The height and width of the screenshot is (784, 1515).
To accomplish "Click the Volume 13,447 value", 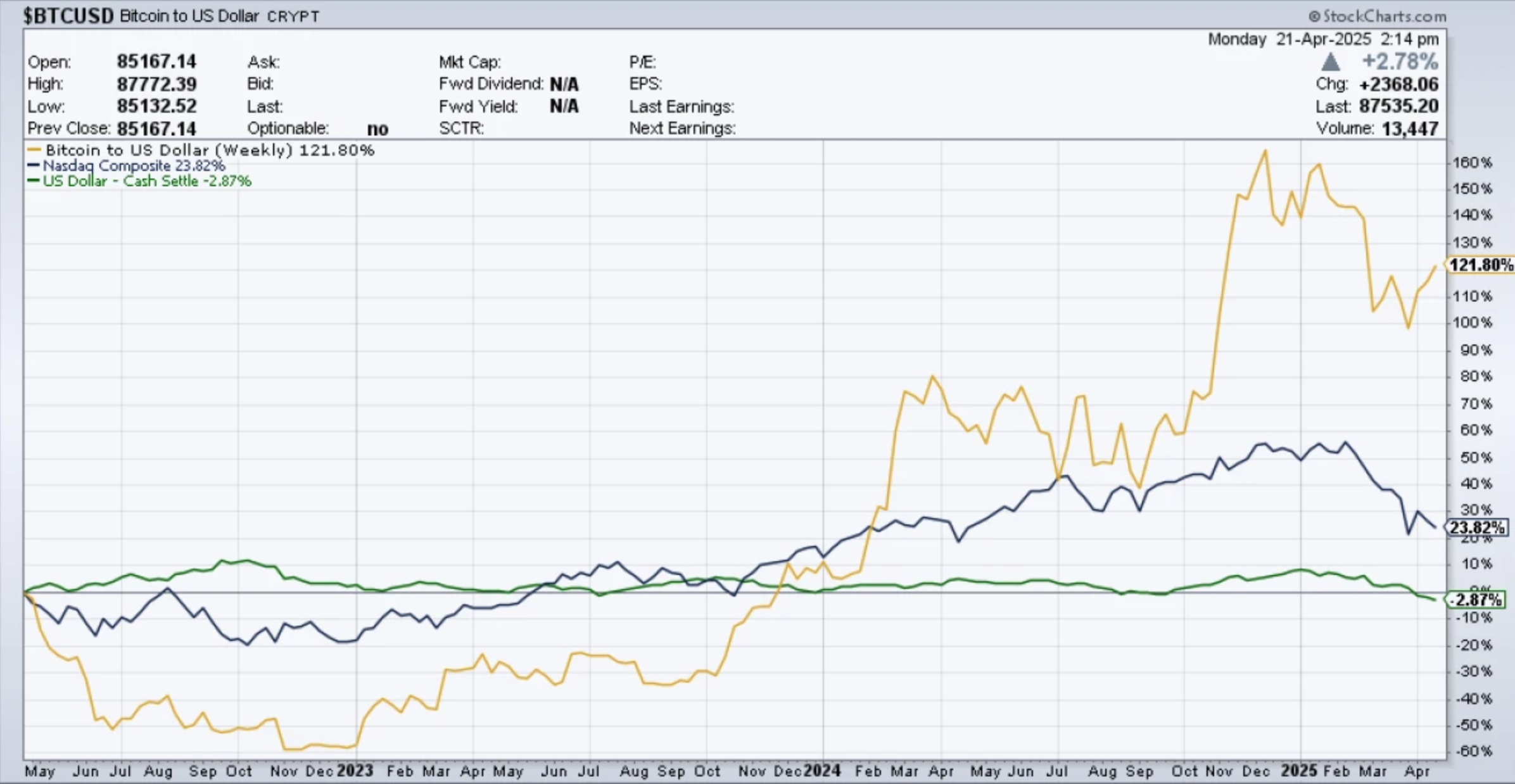I will pos(1412,129).
